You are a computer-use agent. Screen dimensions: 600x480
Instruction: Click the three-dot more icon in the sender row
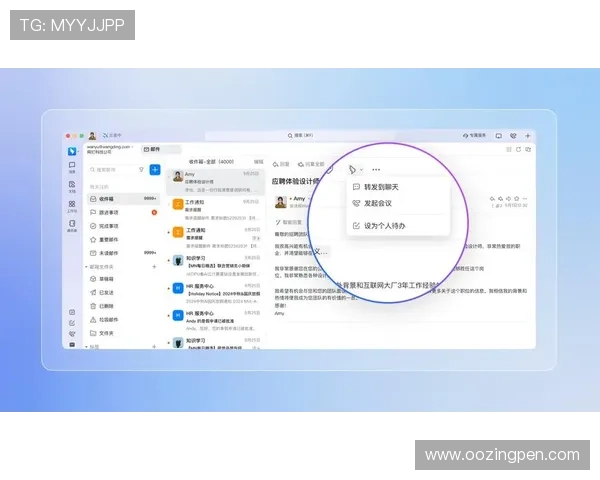point(525,198)
